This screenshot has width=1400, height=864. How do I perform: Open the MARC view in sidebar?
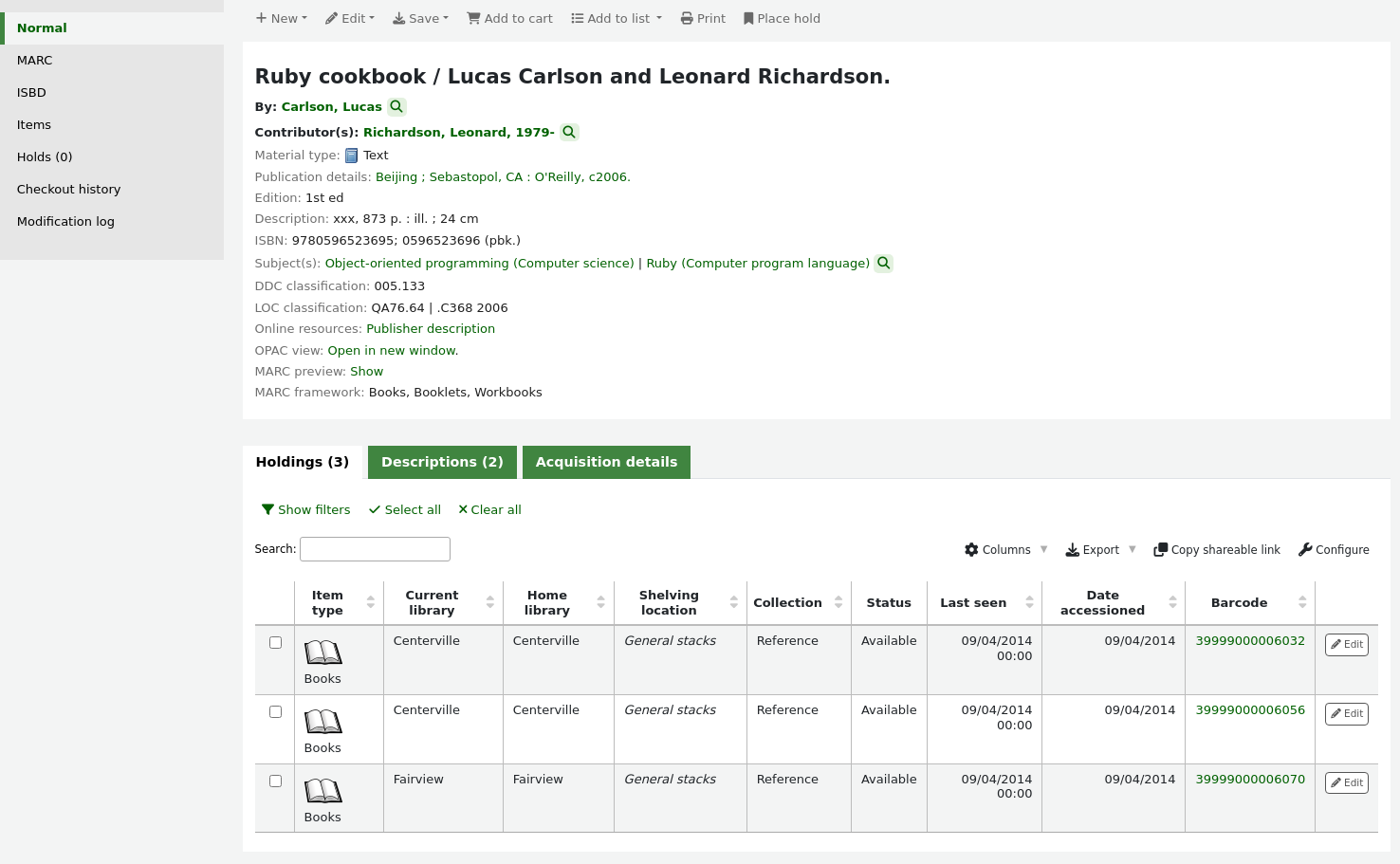pyautogui.click(x=35, y=61)
